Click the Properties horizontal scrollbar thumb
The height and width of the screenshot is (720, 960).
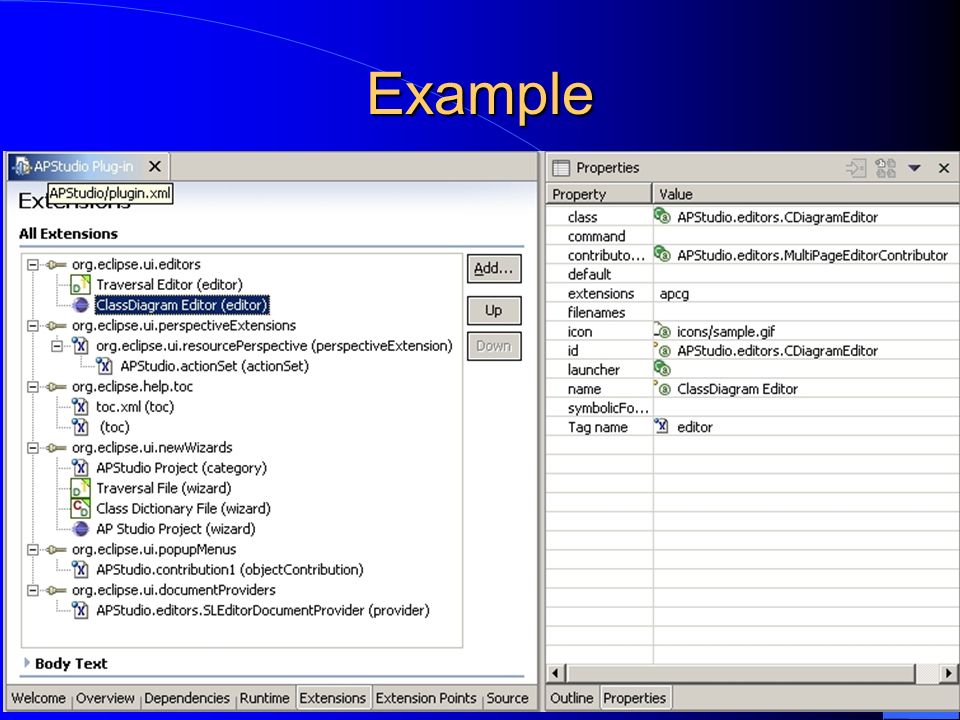point(740,673)
